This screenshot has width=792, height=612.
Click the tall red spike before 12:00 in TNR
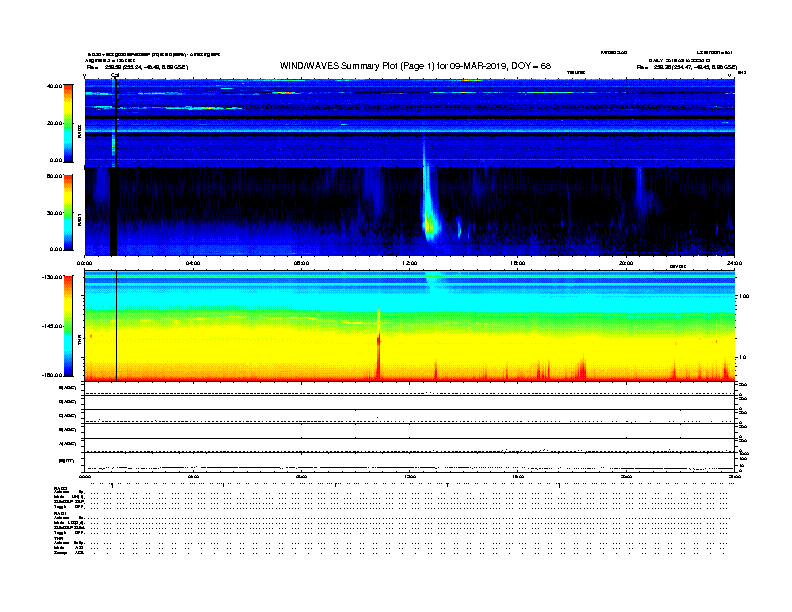(x=378, y=343)
